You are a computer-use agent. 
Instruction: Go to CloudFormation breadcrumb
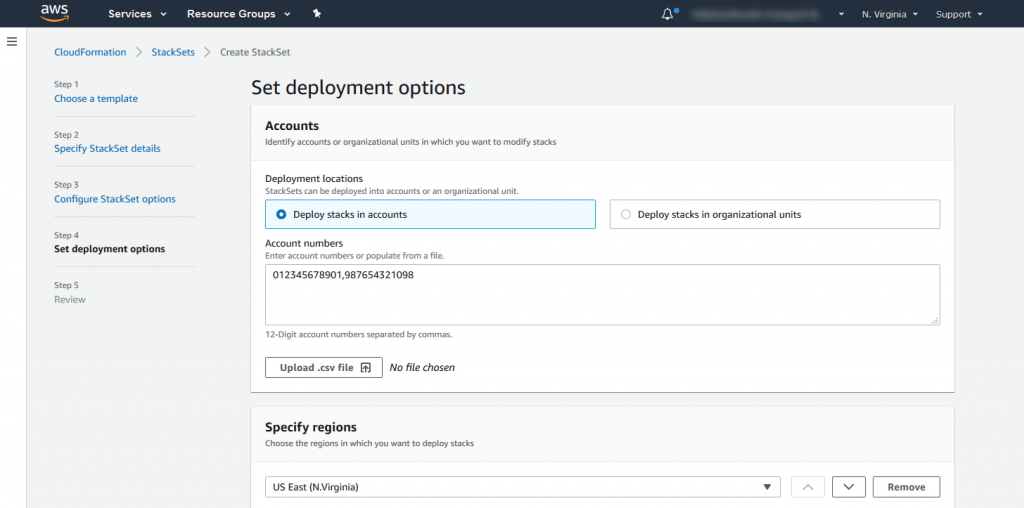90,52
